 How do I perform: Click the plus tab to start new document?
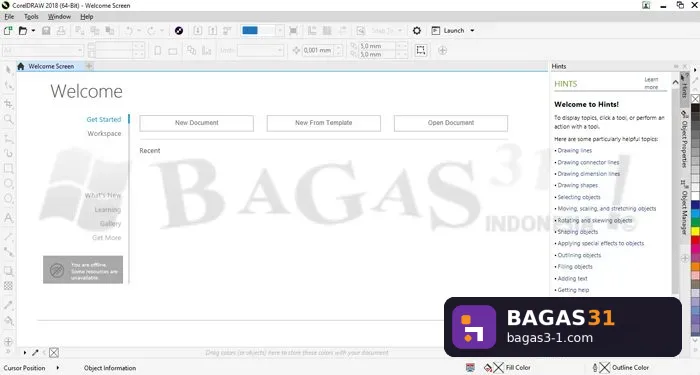[89, 66]
